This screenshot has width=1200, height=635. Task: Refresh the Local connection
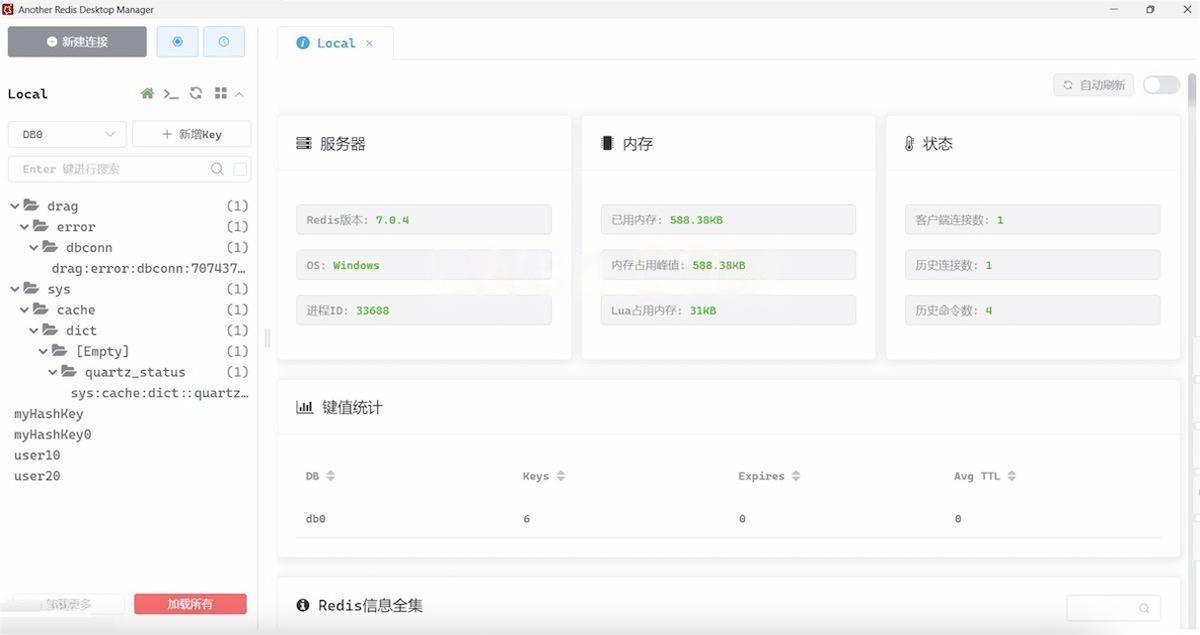click(x=196, y=93)
